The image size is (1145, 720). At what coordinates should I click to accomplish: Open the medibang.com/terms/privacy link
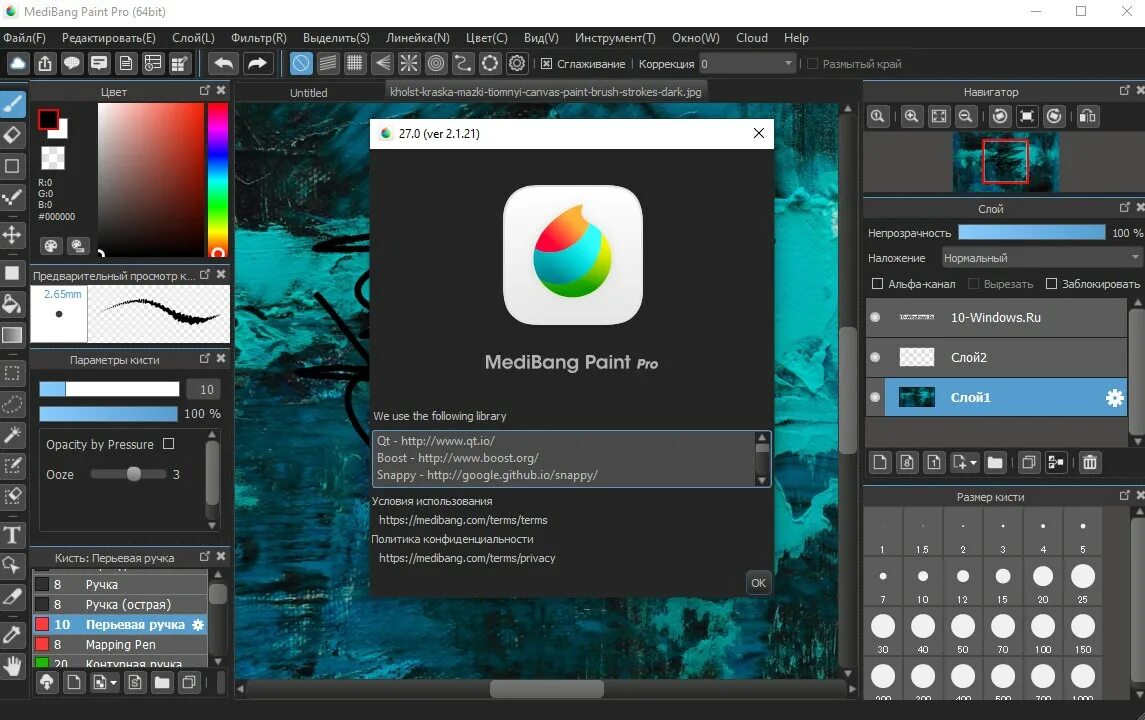pos(467,558)
